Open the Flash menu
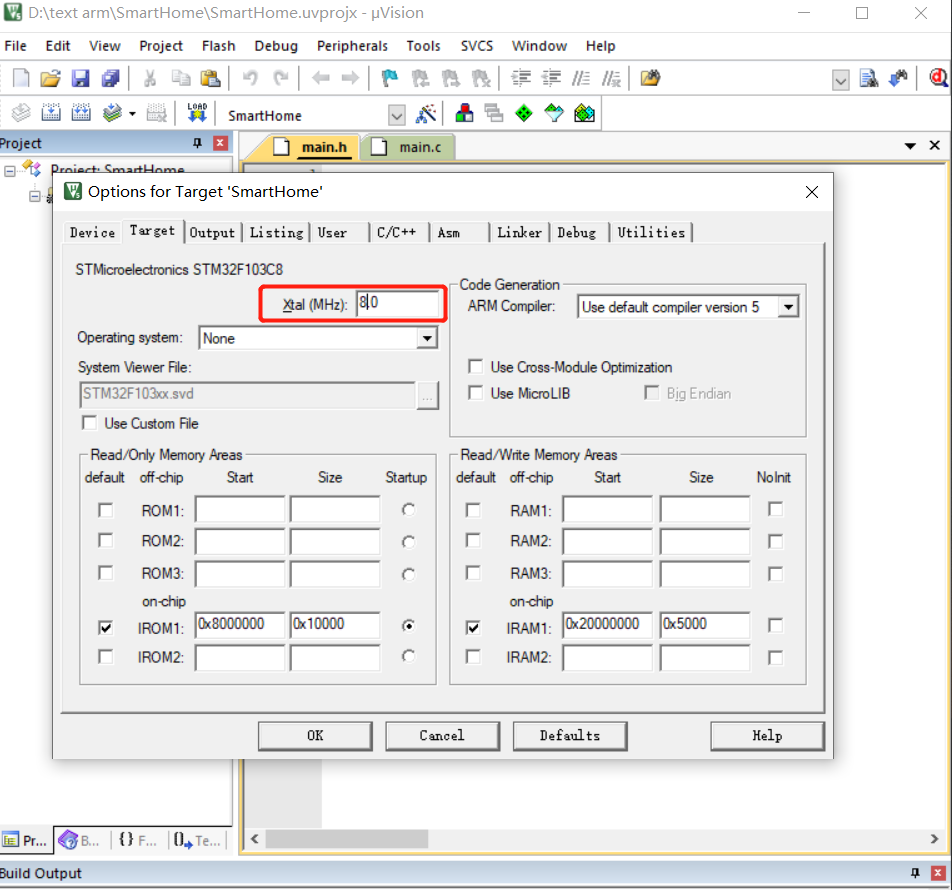 [218, 46]
